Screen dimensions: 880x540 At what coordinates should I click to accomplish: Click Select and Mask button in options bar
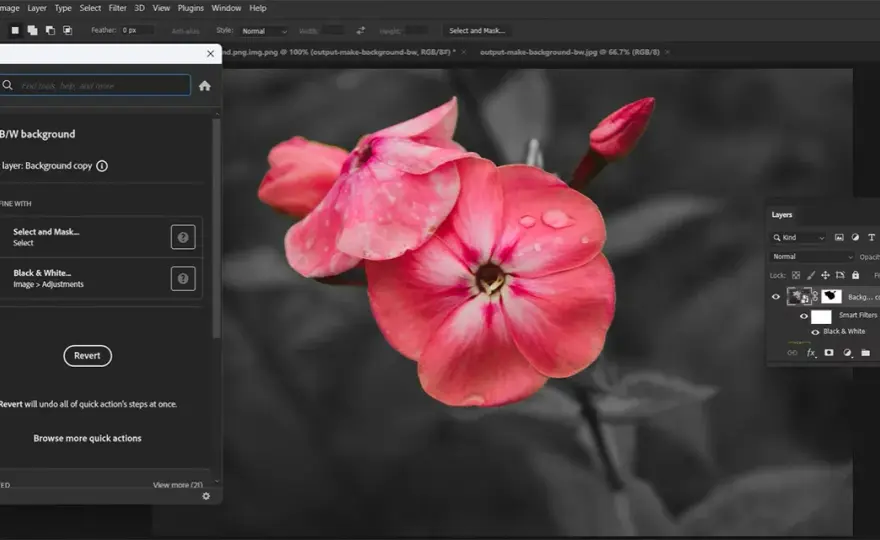477,31
